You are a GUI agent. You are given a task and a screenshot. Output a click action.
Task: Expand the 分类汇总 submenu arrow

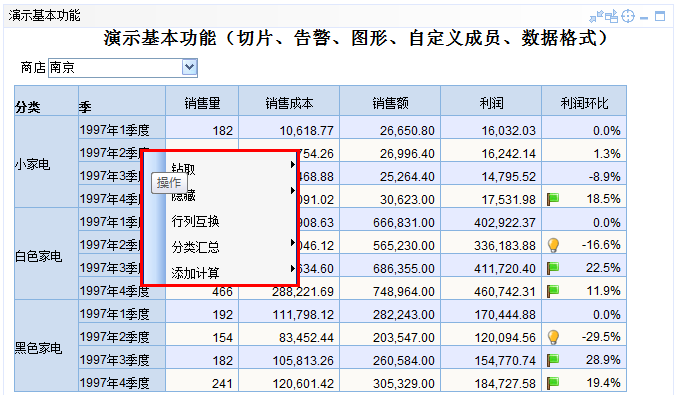click(293, 242)
